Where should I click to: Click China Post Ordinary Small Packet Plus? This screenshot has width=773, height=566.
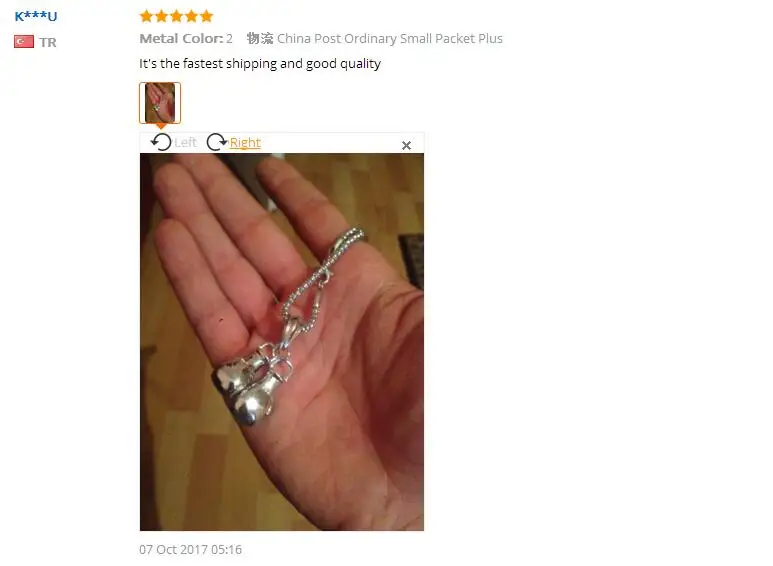(389, 38)
